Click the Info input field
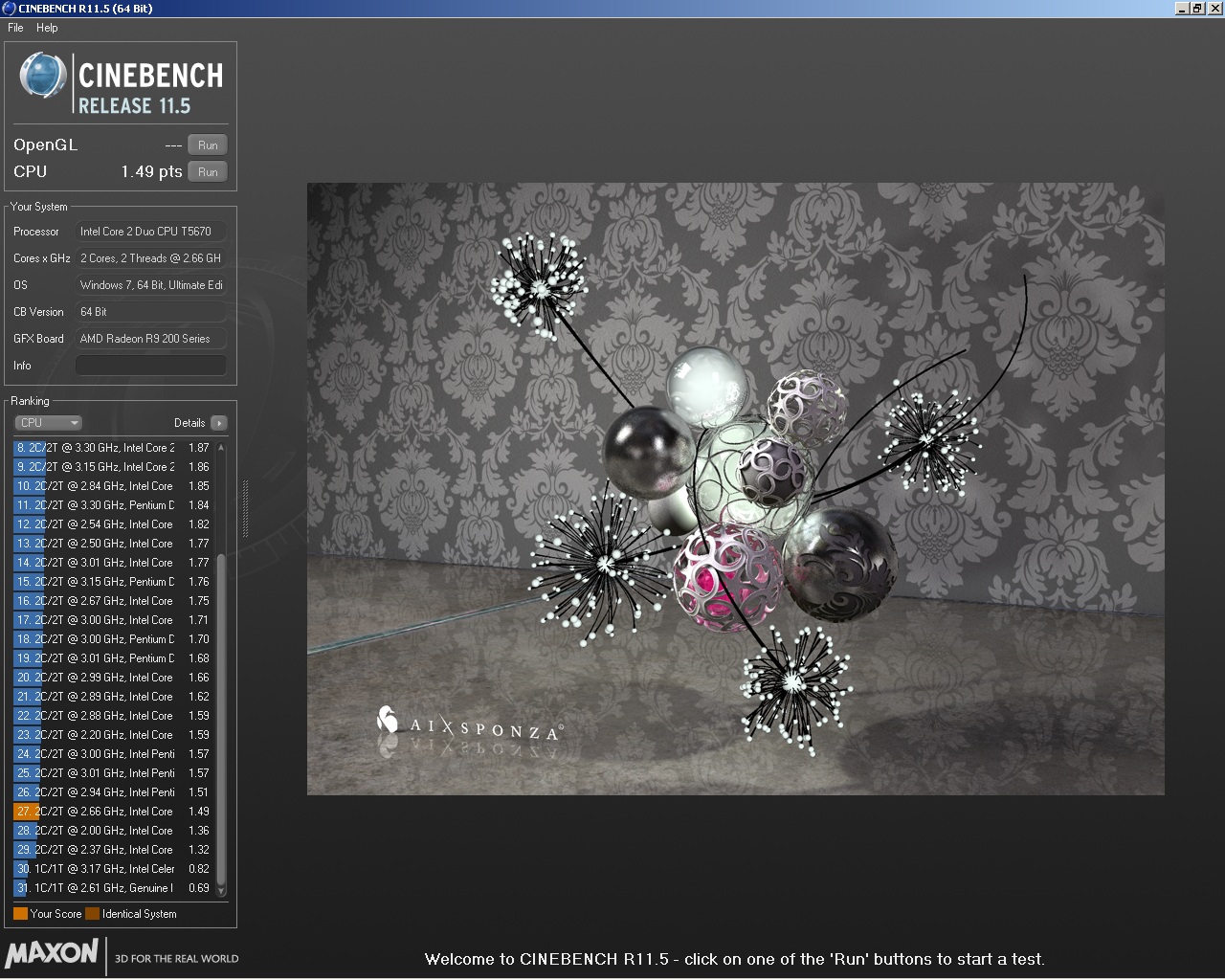Screen dimensions: 1225x980 point(151,366)
